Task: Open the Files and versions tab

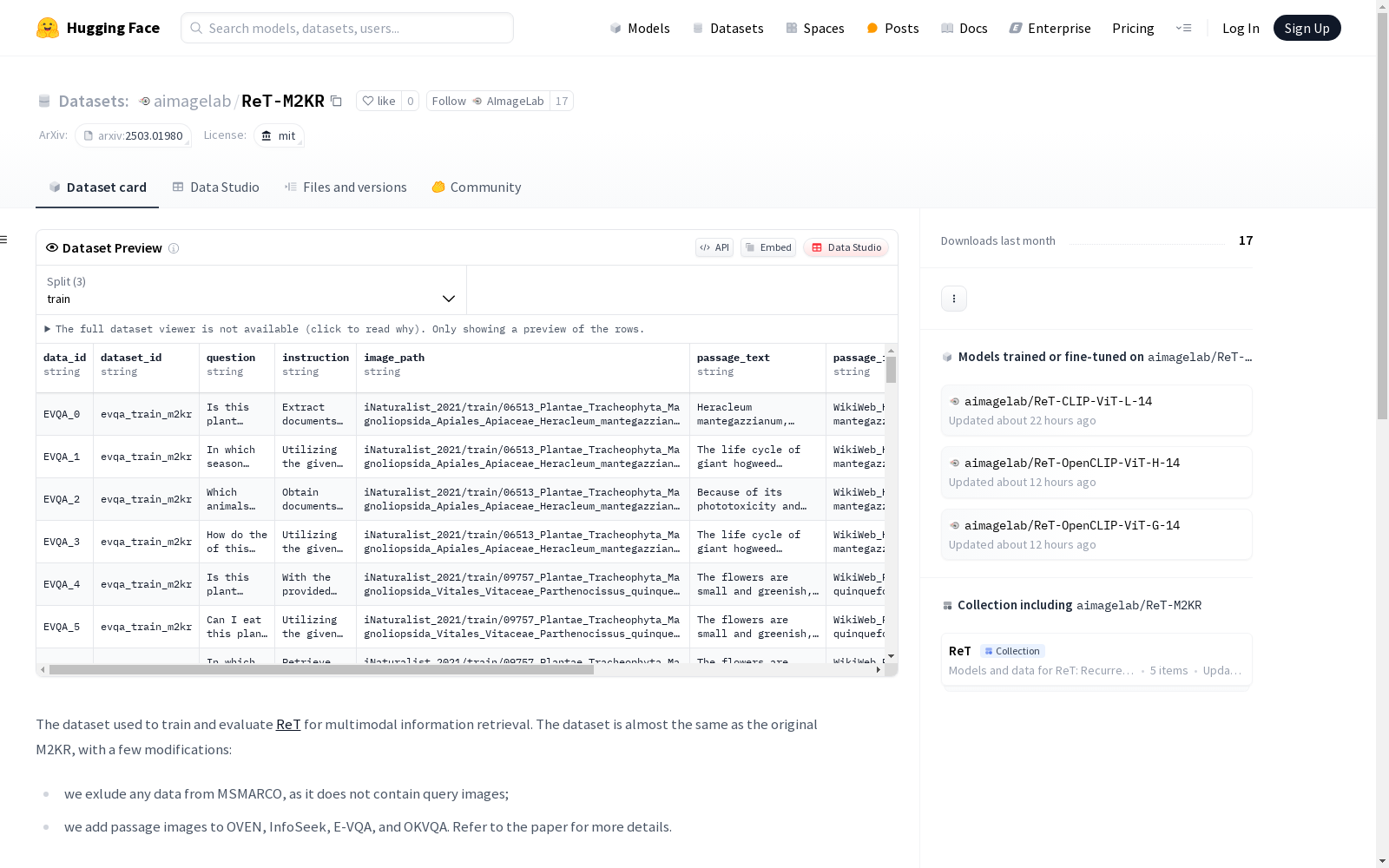Action: pyautogui.click(x=346, y=187)
